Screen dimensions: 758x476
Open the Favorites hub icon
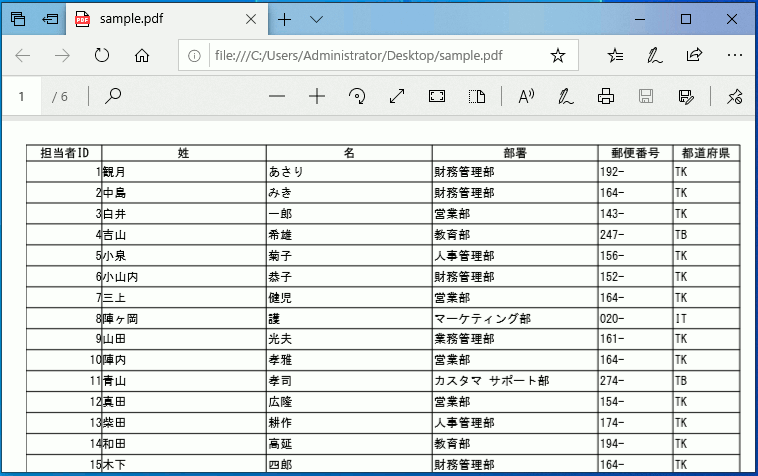615,56
